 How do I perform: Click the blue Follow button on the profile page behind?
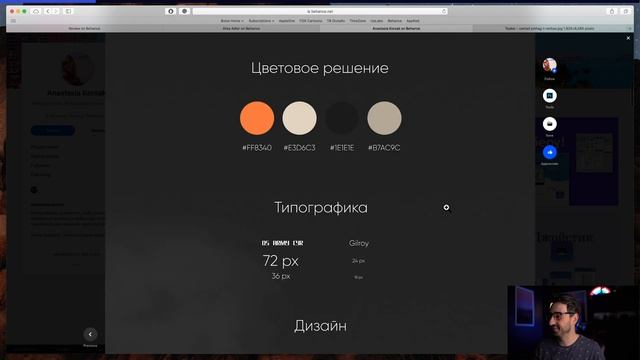[x=53, y=131]
